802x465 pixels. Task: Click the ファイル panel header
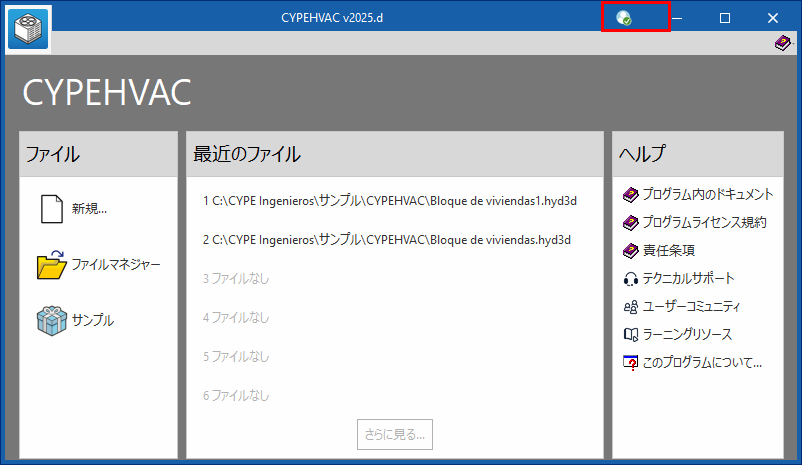[99, 154]
